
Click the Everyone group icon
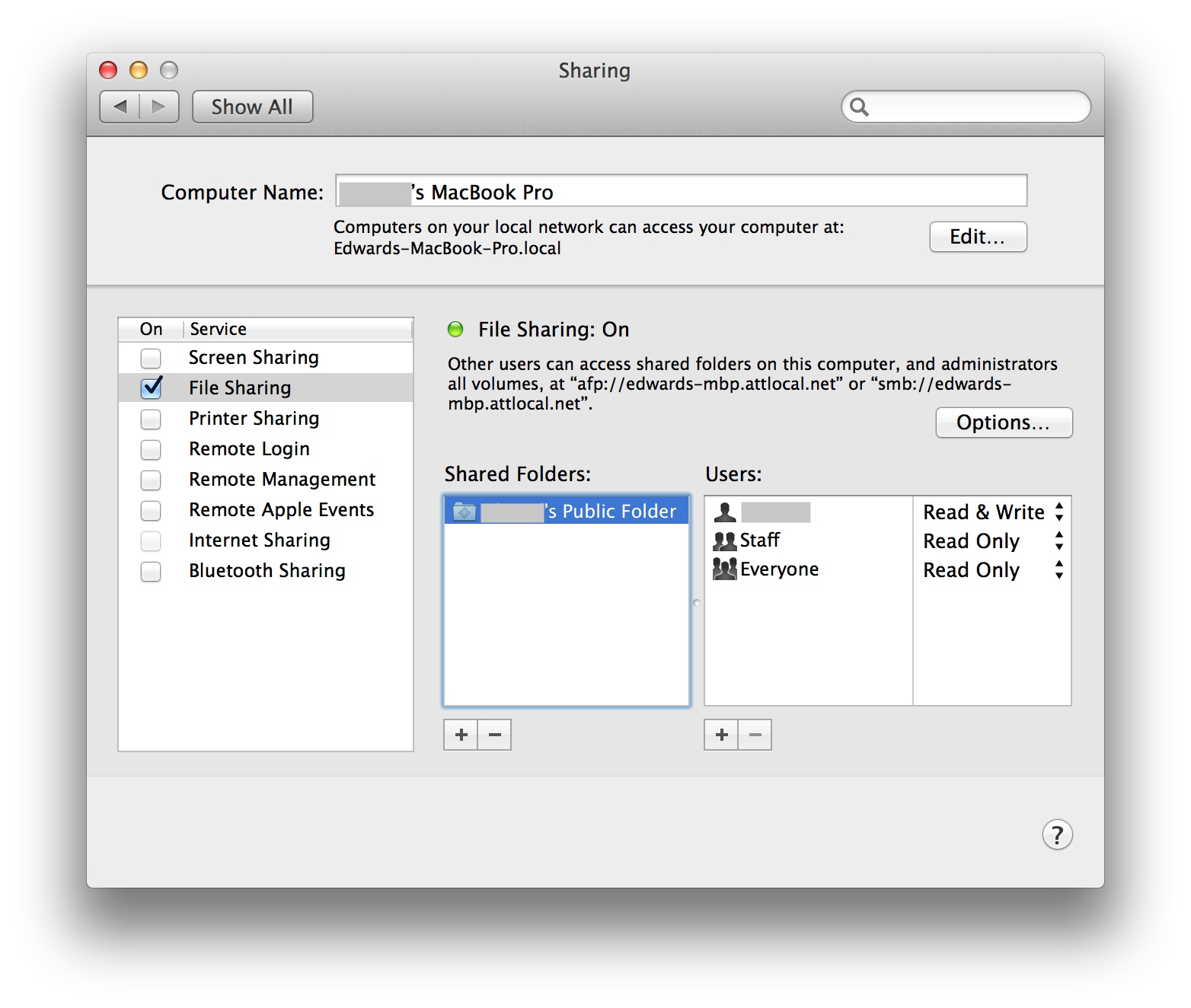point(724,569)
